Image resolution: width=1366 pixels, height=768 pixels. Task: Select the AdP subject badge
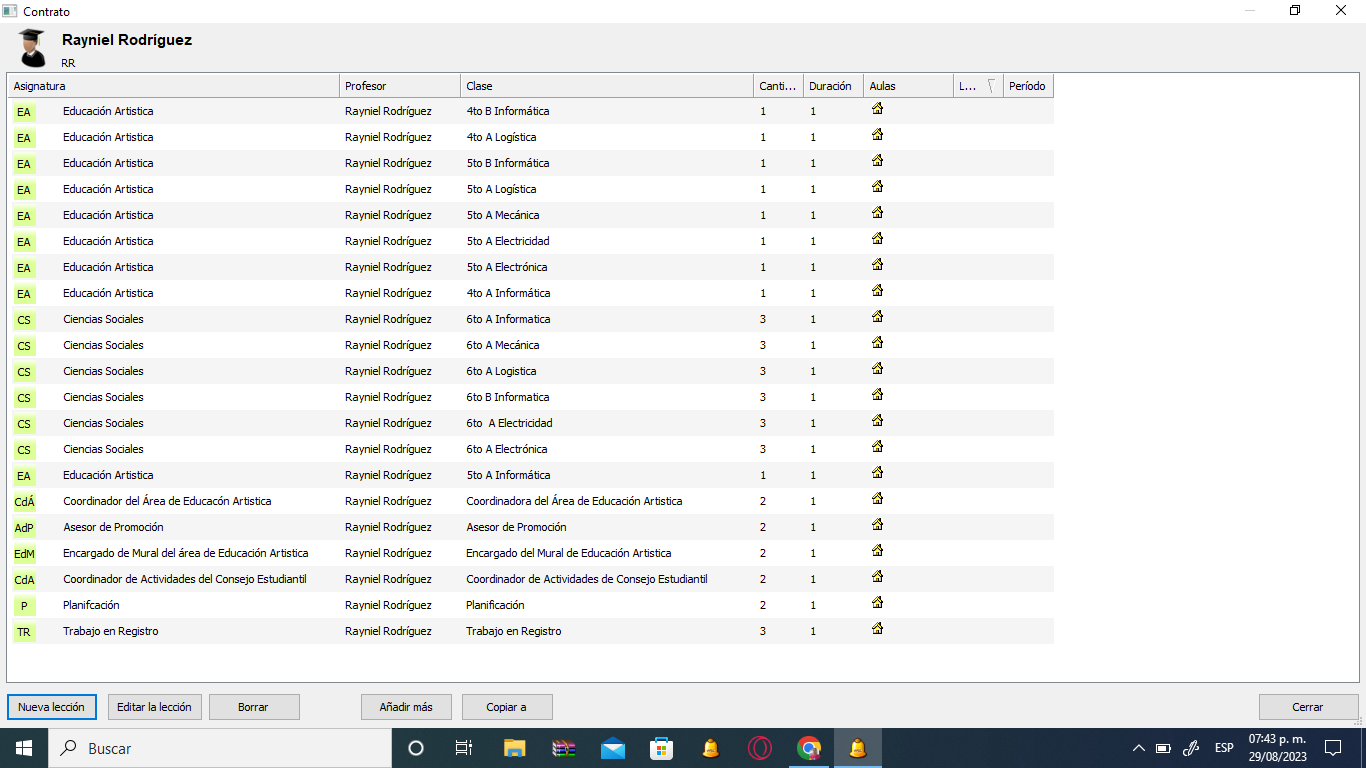pos(24,528)
